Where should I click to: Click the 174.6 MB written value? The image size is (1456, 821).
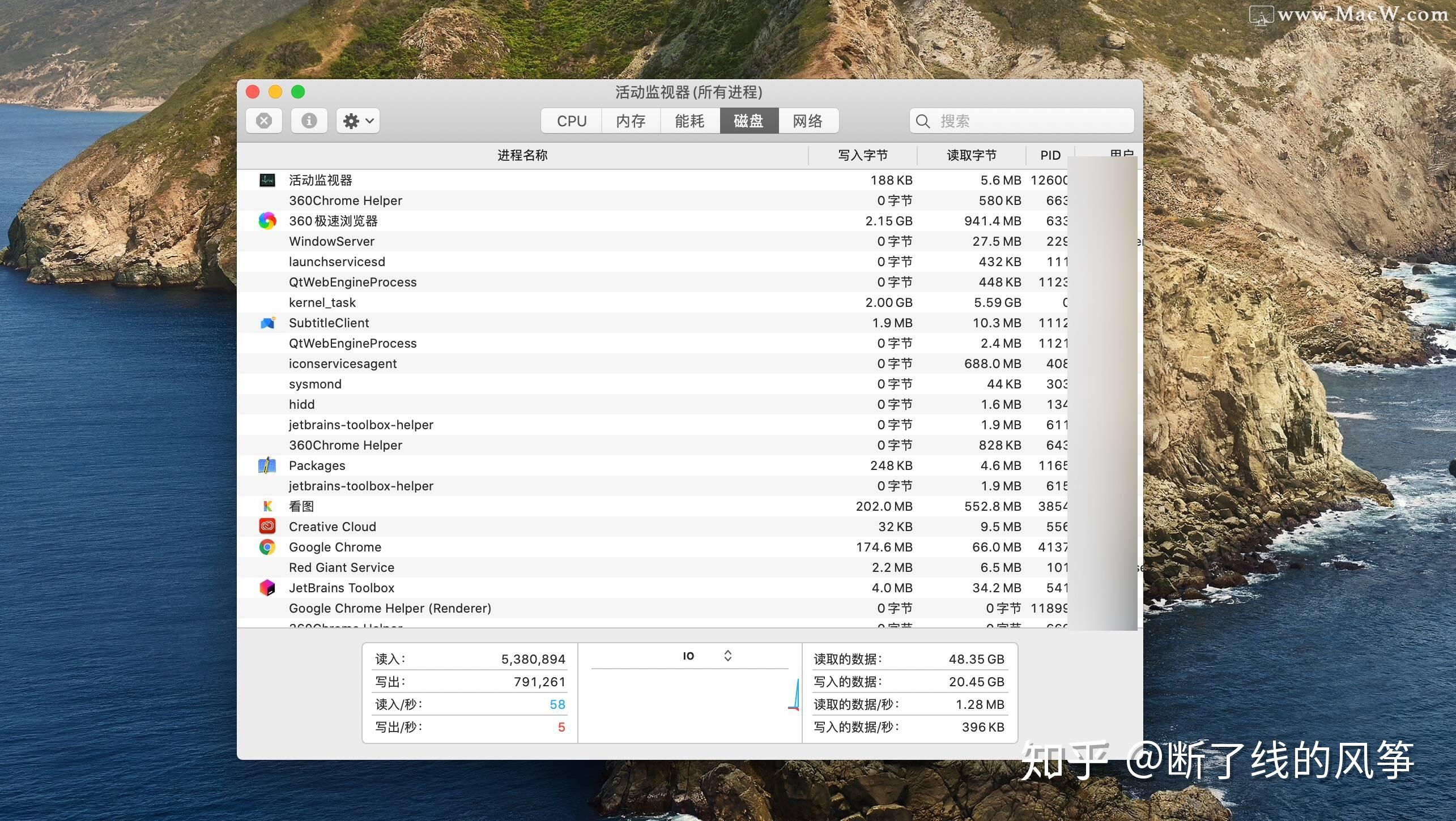(x=884, y=547)
